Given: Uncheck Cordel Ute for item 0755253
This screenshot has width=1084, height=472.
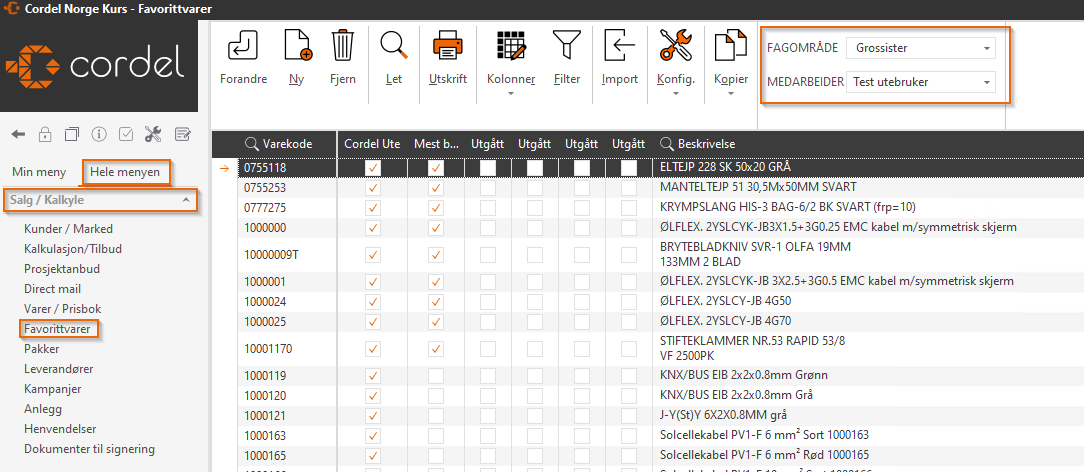Looking at the screenshot, I should (x=373, y=187).
